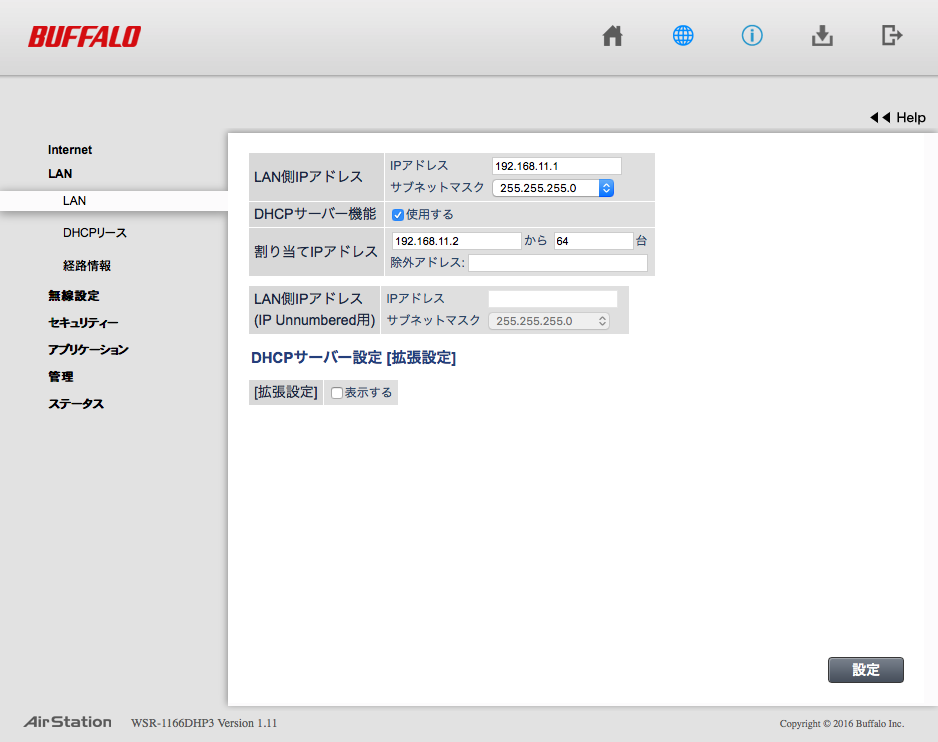Click the LAN IP address field 192.168.11.1
938x742 pixels.
click(x=556, y=166)
